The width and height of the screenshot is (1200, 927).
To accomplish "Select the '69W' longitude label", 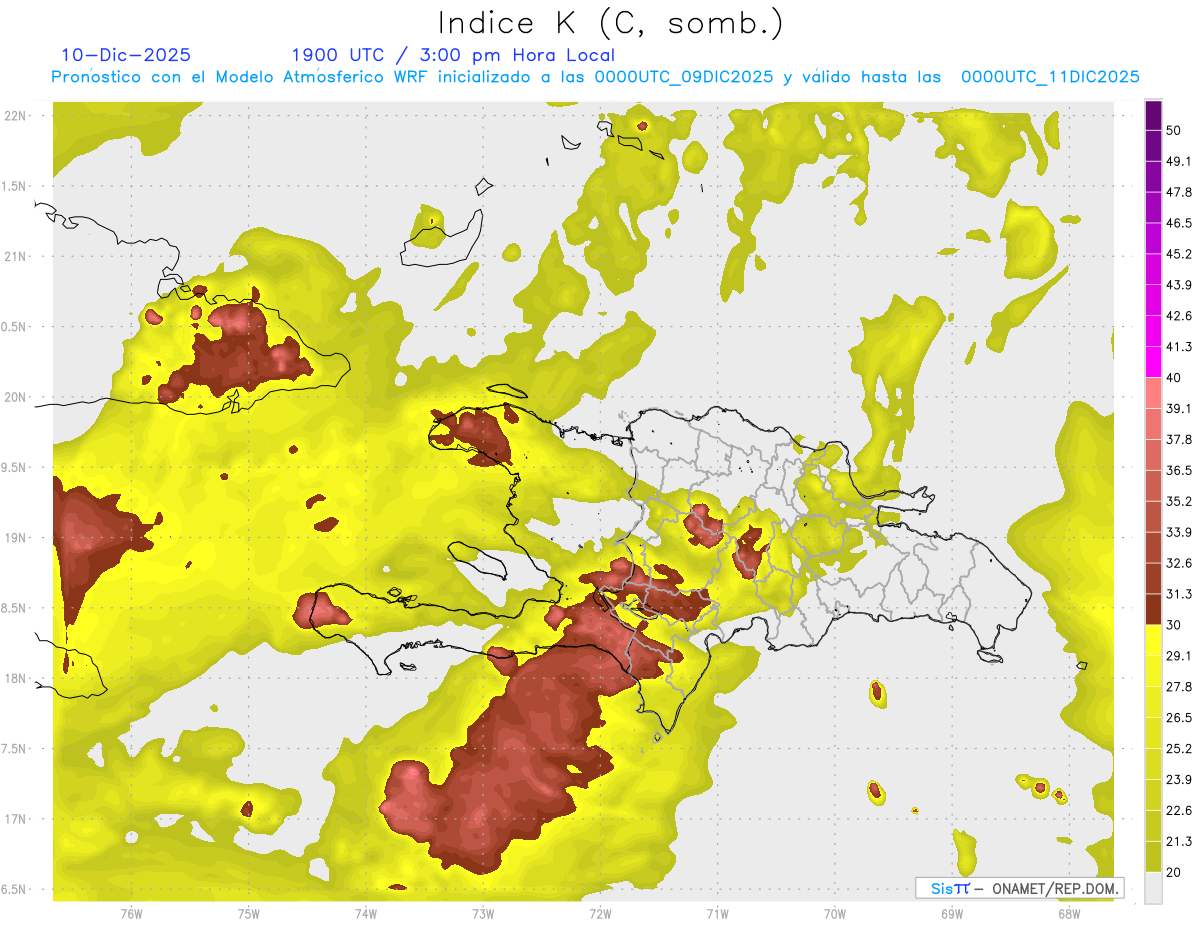I will pos(952,913).
